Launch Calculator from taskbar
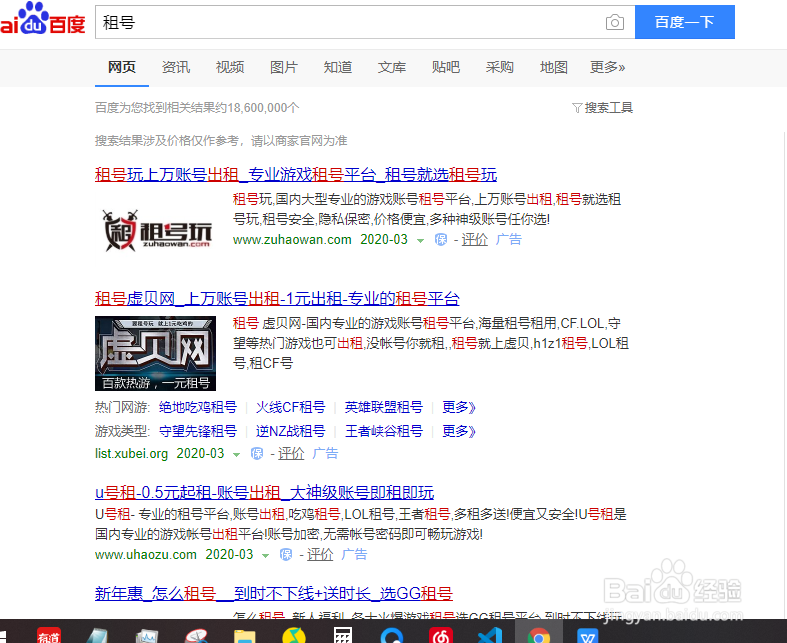Viewport: 787px width, 643px height. click(343, 635)
